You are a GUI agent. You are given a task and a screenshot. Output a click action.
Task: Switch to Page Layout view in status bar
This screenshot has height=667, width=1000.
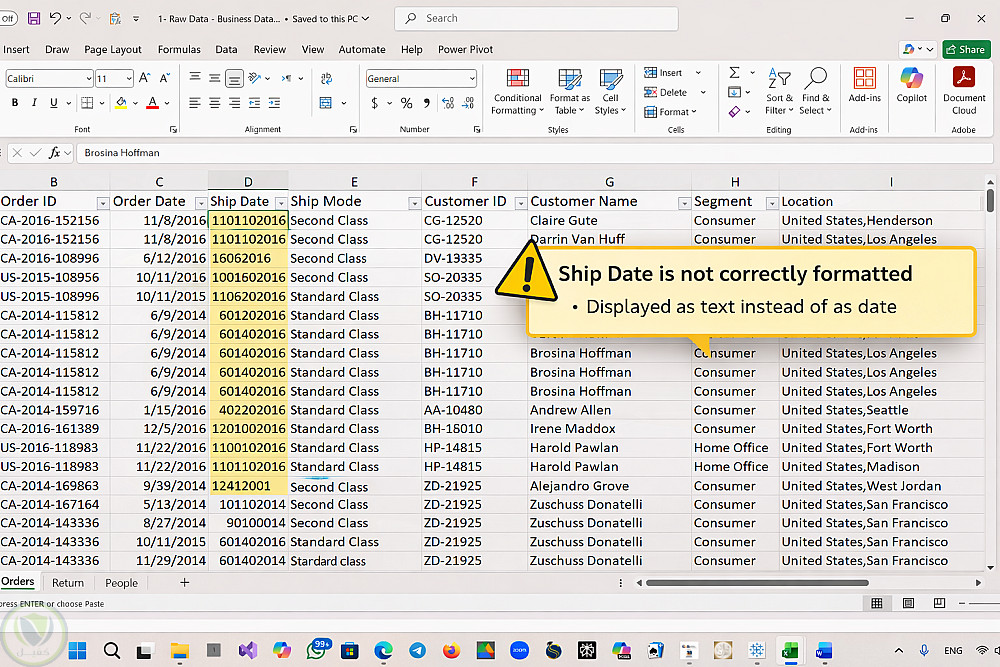(909, 603)
